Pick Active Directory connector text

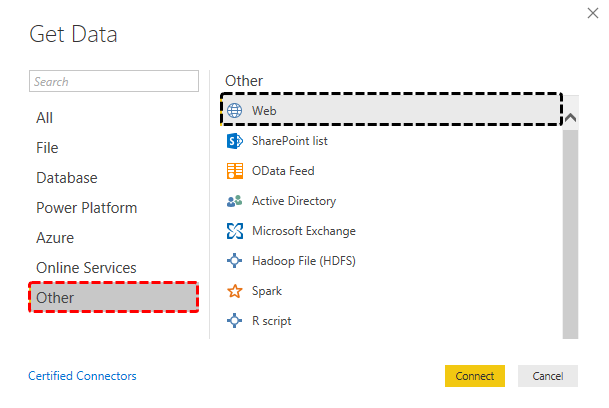[294, 201]
